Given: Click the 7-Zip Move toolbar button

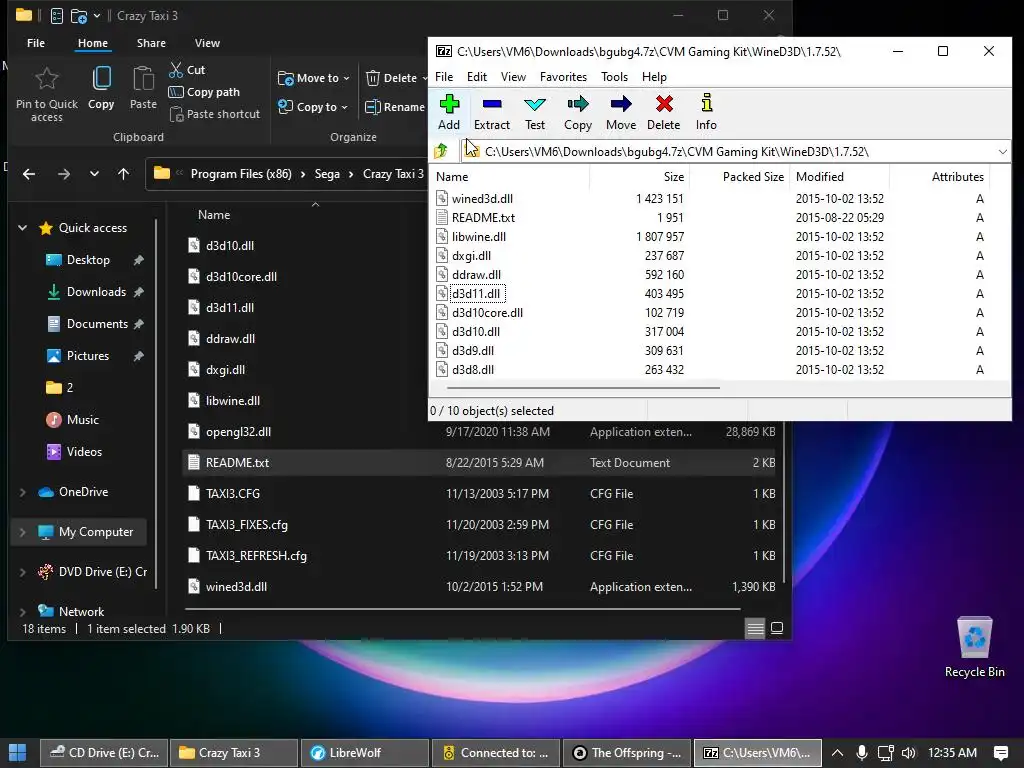Looking at the screenshot, I should [x=621, y=112].
